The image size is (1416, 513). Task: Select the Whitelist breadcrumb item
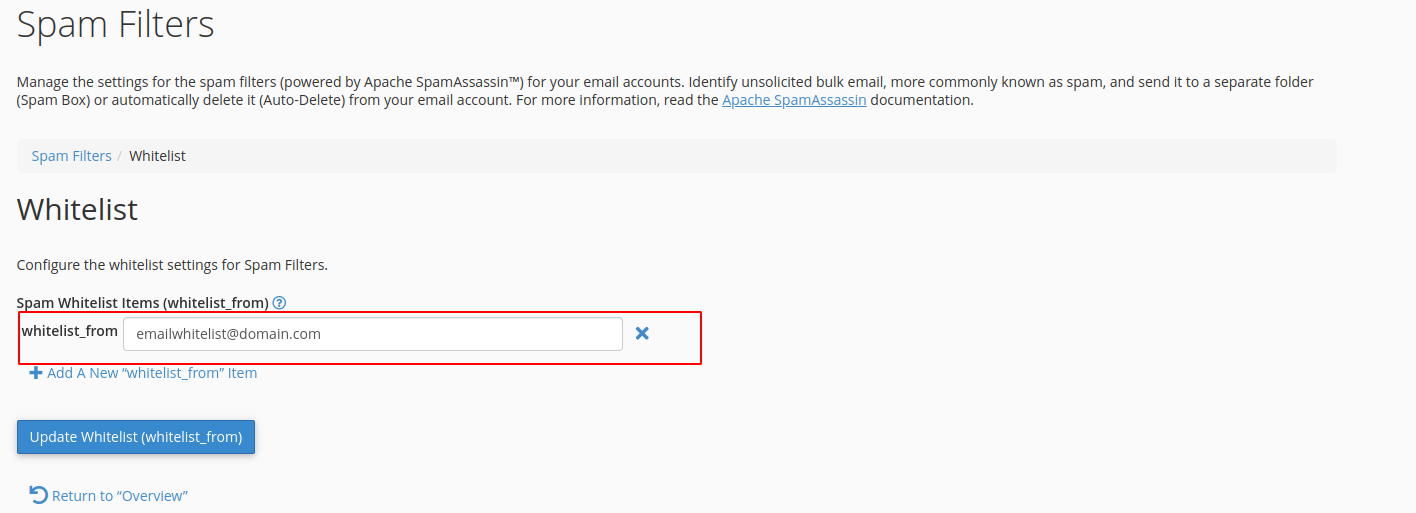coord(157,156)
